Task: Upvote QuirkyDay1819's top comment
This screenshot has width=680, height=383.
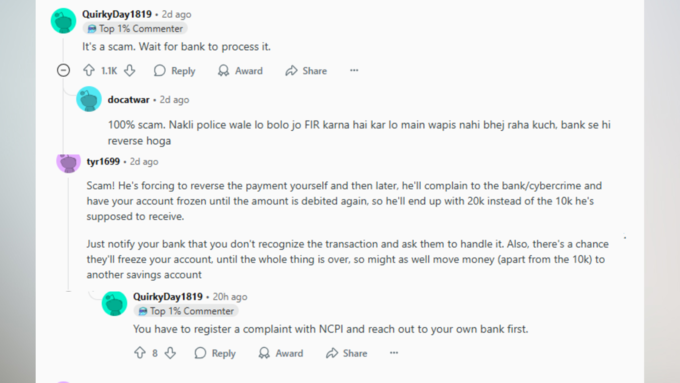Action: [x=89, y=70]
